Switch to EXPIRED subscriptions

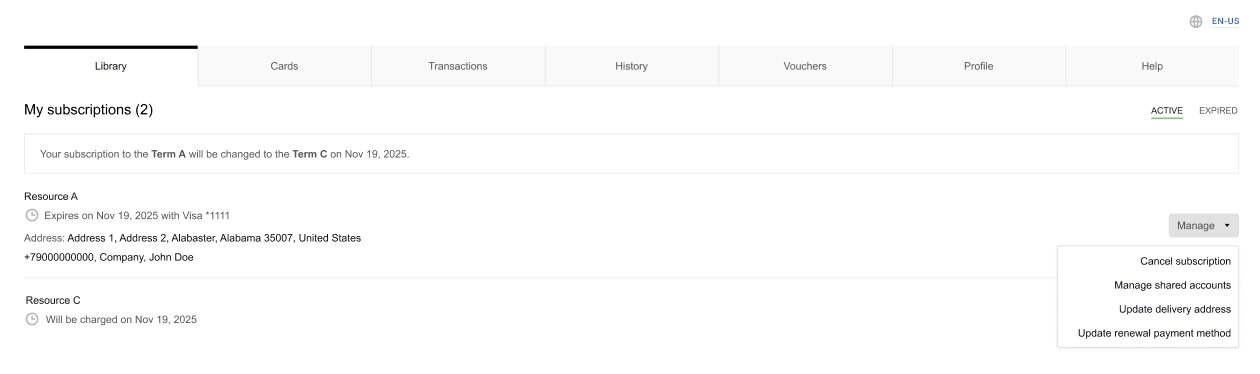point(1218,111)
